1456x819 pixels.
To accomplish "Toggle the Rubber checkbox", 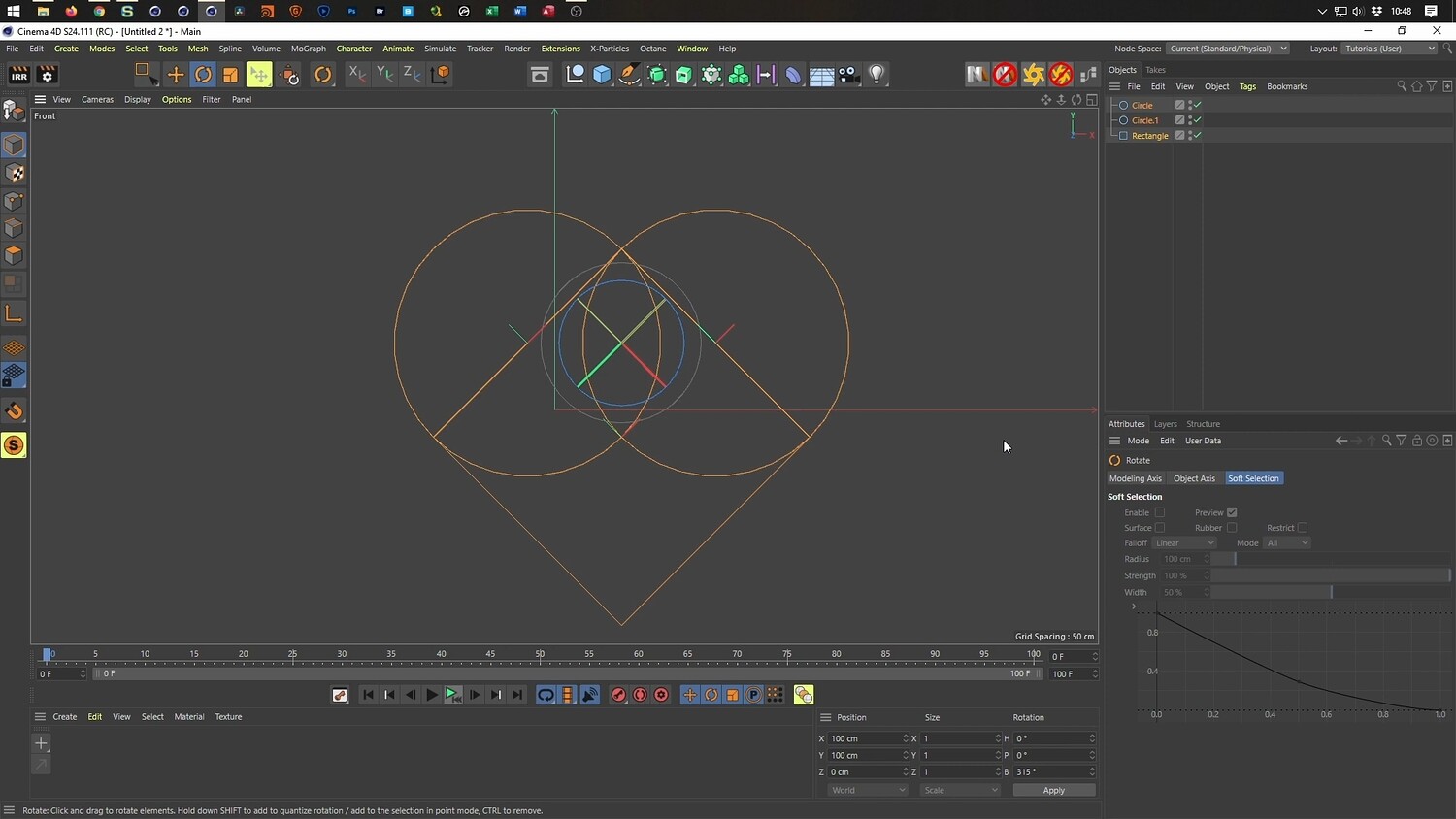I will tap(1232, 528).
